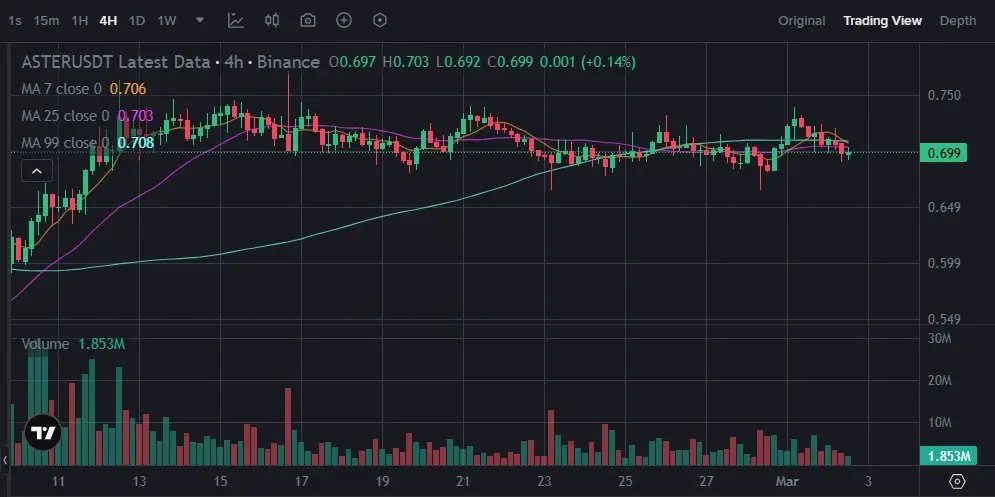Click the ASTERUSDT Latest Data symbol title
The image size is (995, 497).
tap(115, 62)
